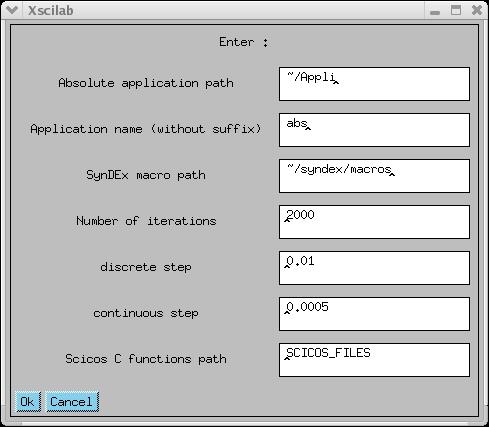Click the Ok button
Screen dimensions: 489x427
(28, 402)
